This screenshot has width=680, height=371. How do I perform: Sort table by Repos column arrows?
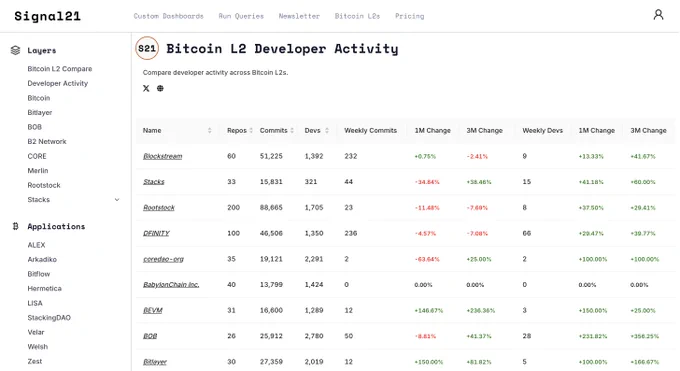point(251,130)
